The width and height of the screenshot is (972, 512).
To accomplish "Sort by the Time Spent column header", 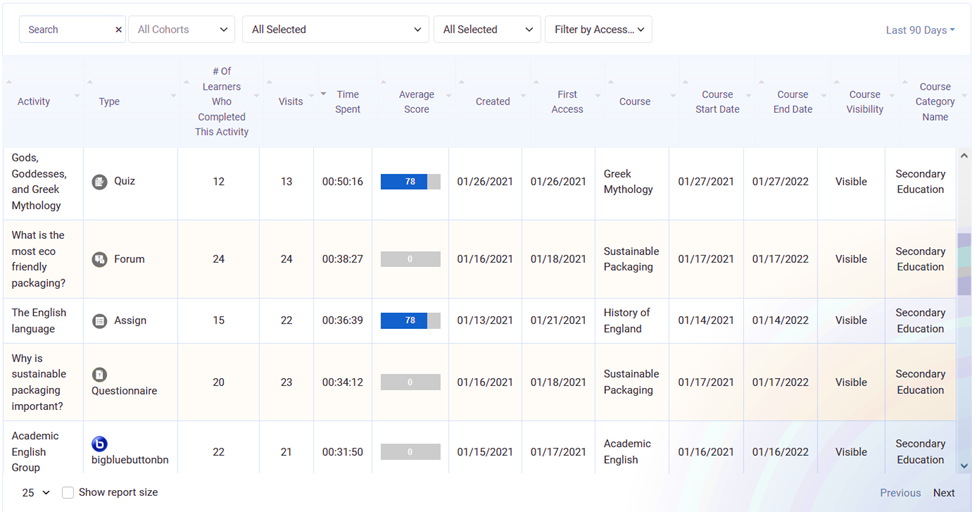I will coord(347,102).
